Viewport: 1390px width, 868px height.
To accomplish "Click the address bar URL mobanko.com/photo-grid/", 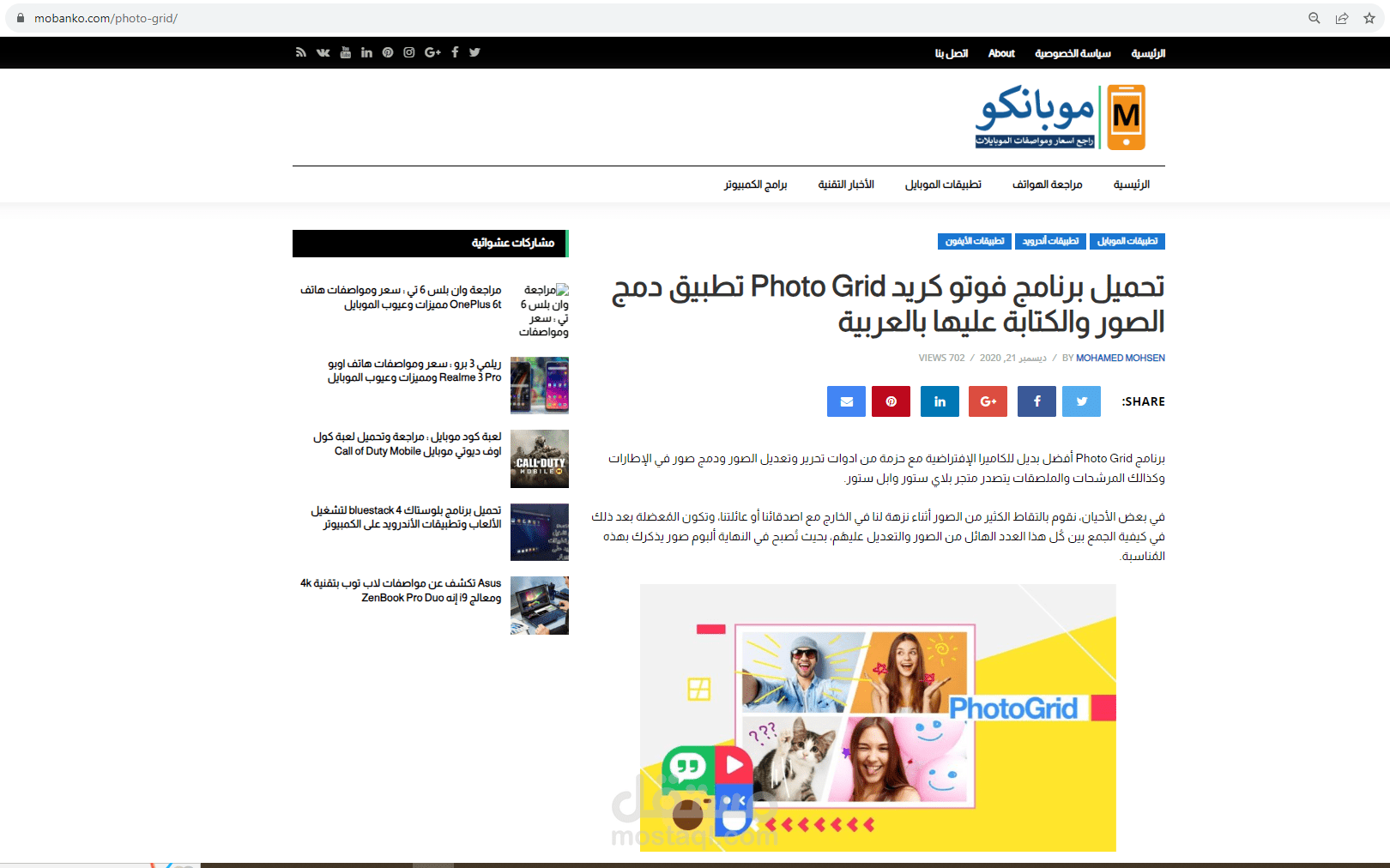I will [106, 18].
